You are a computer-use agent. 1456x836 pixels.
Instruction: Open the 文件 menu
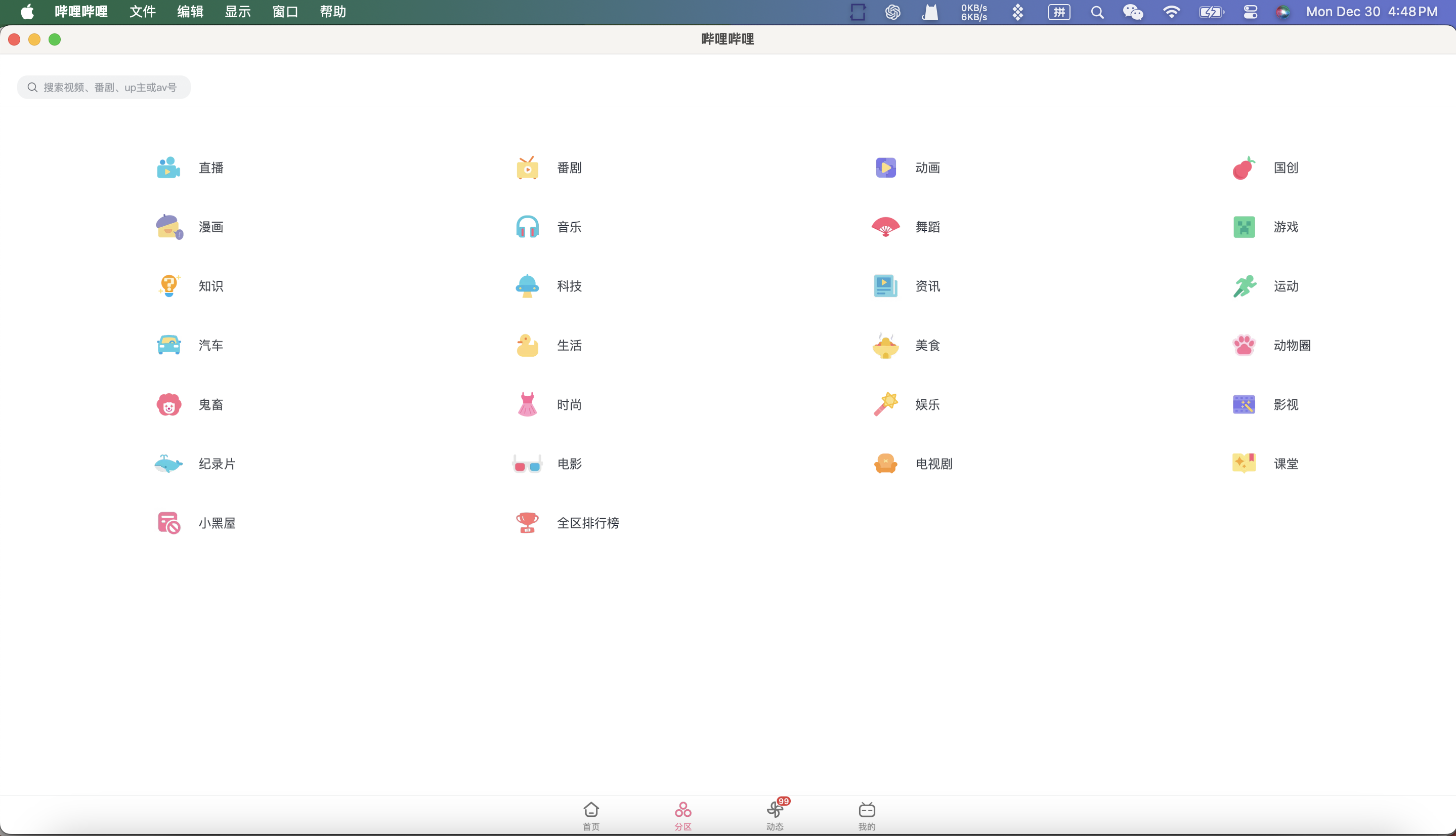point(142,12)
